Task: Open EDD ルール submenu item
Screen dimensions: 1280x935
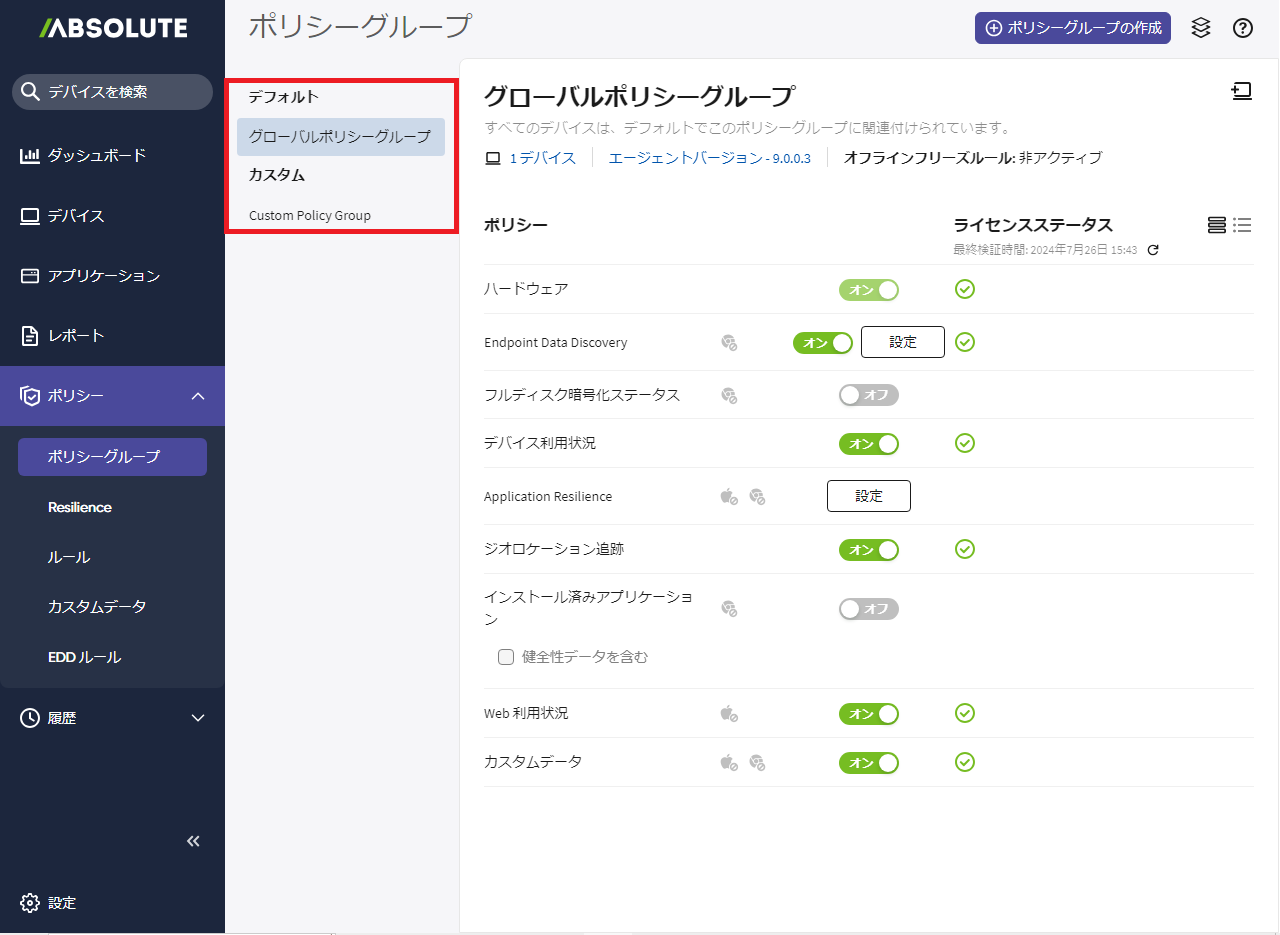Action: (x=84, y=657)
